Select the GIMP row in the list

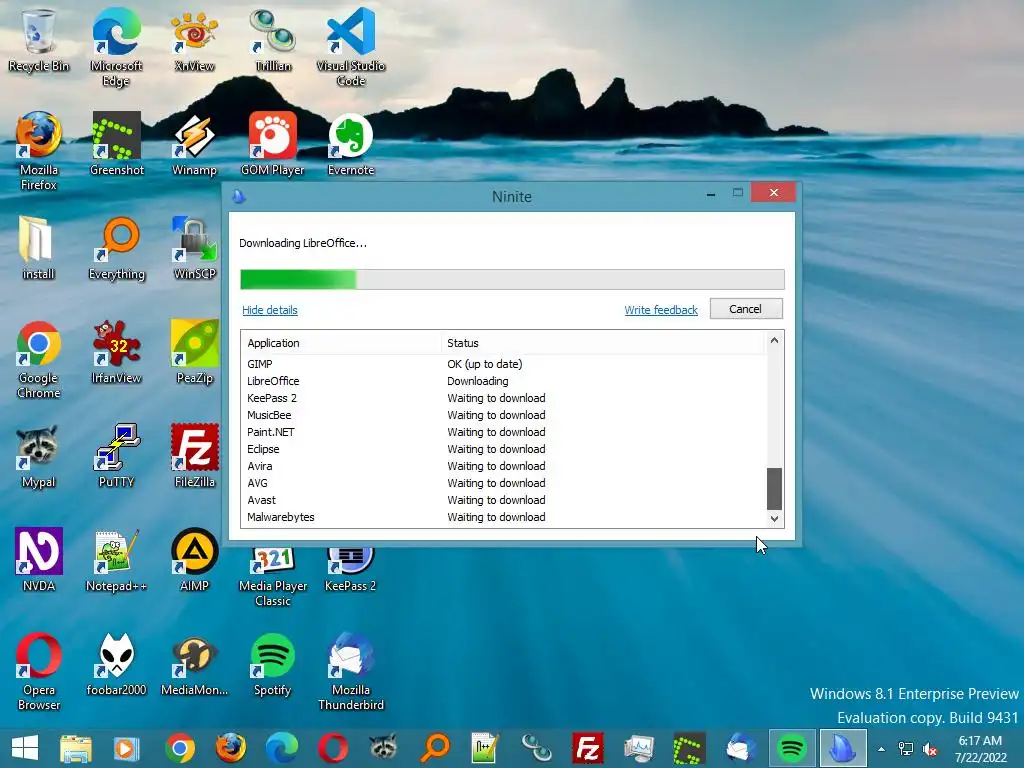click(x=504, y=364)
